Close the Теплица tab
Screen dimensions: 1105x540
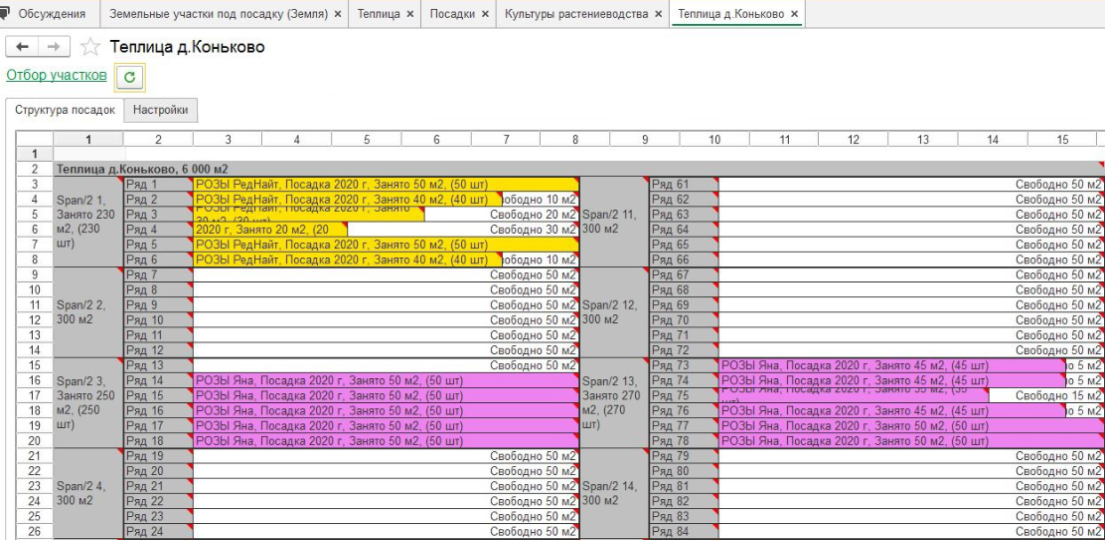coord(410,14)
